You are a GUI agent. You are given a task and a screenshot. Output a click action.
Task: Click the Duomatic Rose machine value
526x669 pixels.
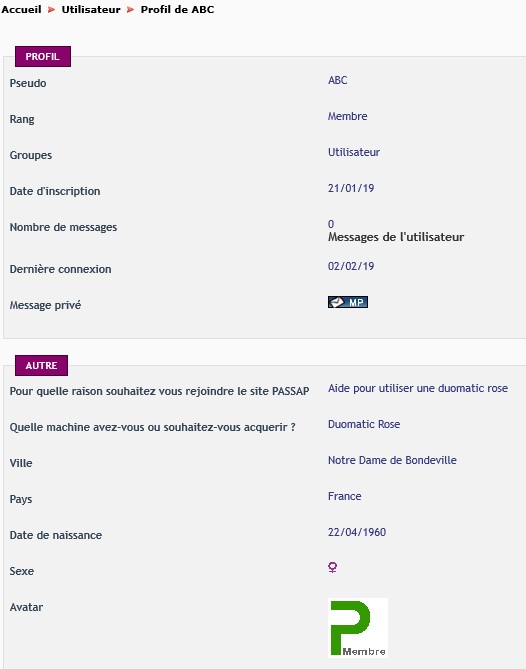364,424
